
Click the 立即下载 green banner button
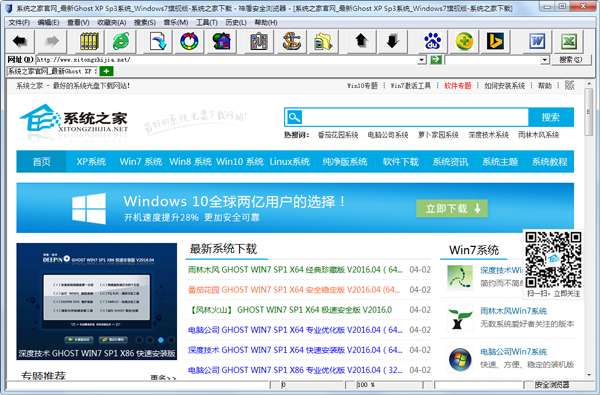(452, 209)
